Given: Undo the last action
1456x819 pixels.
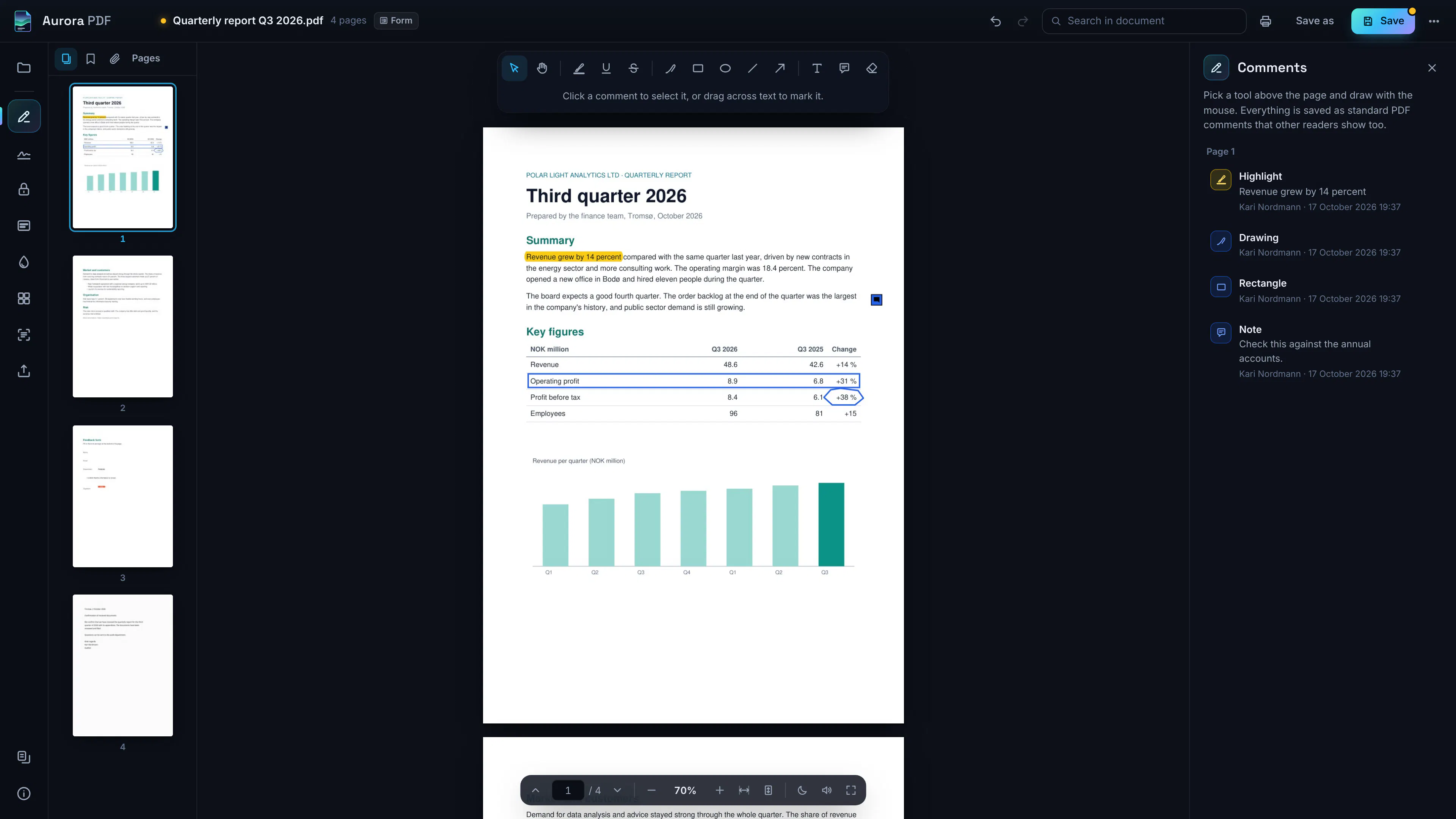Looking at the screenshot, I should 996,21.
